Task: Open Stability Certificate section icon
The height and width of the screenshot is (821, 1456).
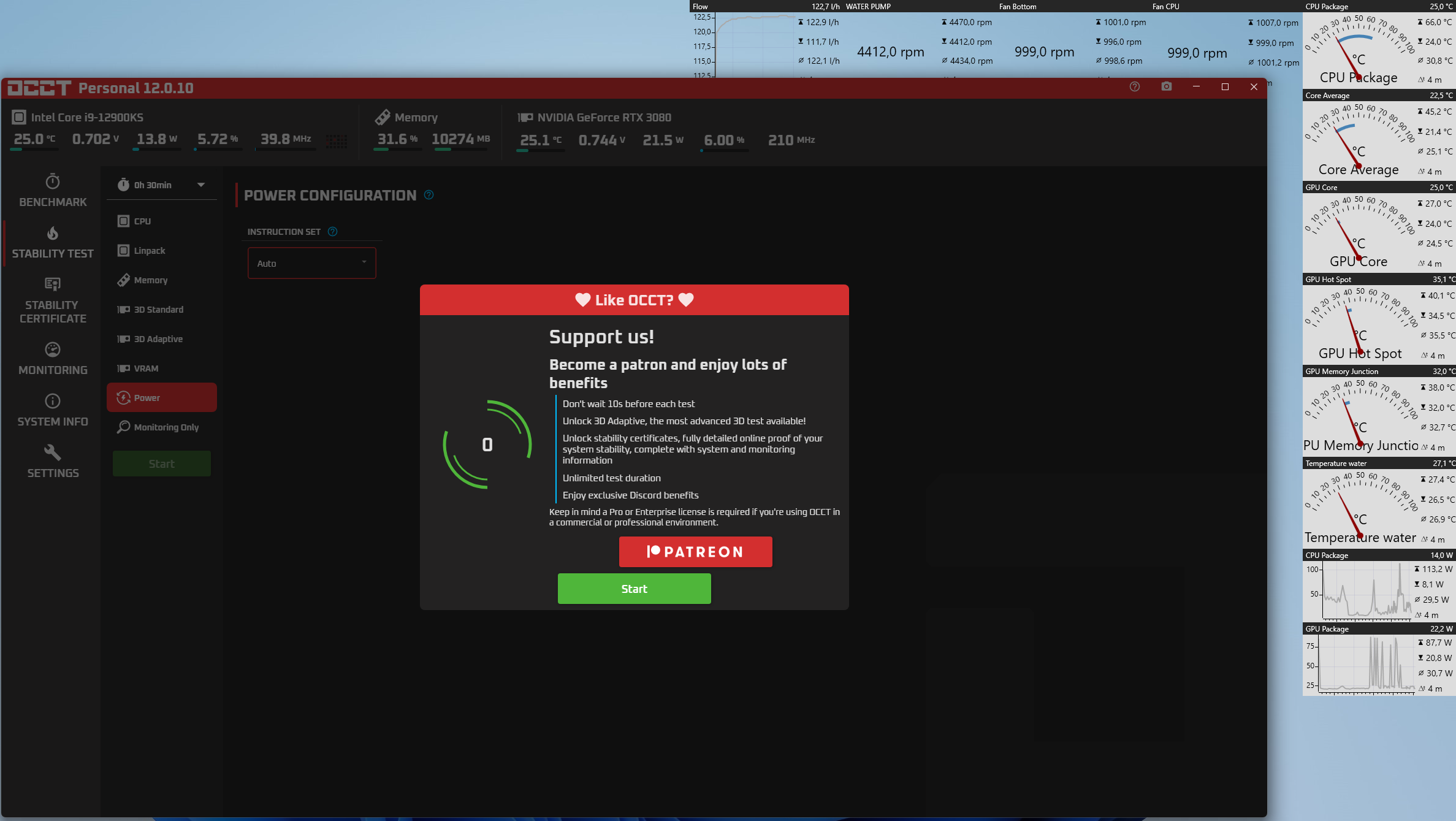Action: click(x=53, y=284)
